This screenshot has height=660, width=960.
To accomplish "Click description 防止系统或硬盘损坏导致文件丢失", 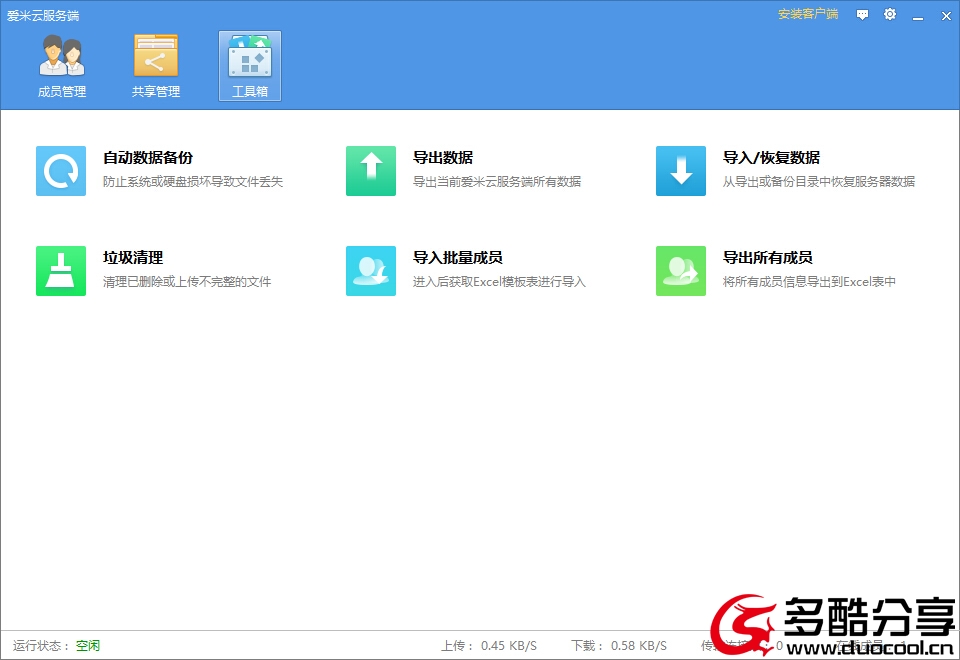I will pos(193,182).
